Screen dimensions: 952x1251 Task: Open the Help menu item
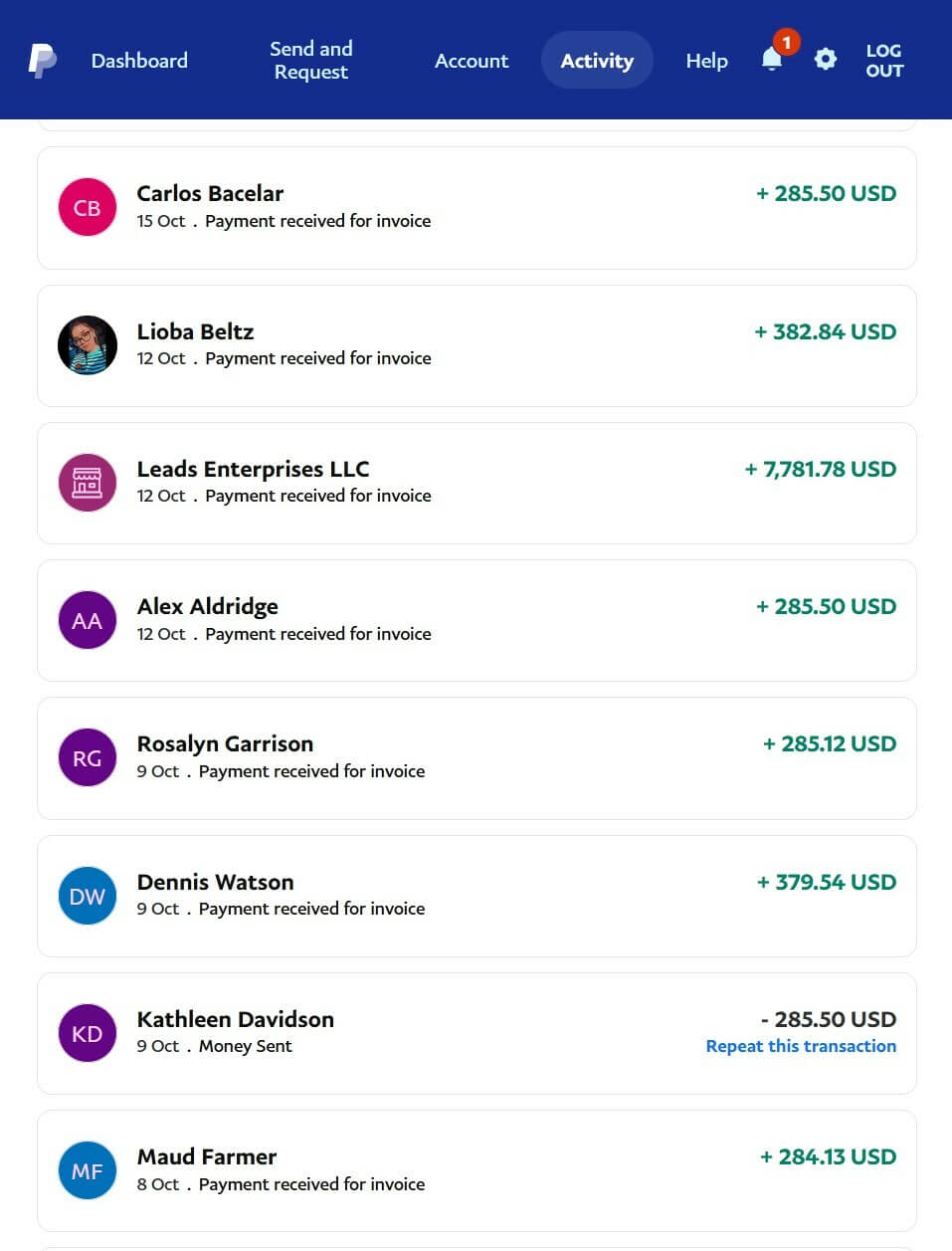click(x=706, y=61)
